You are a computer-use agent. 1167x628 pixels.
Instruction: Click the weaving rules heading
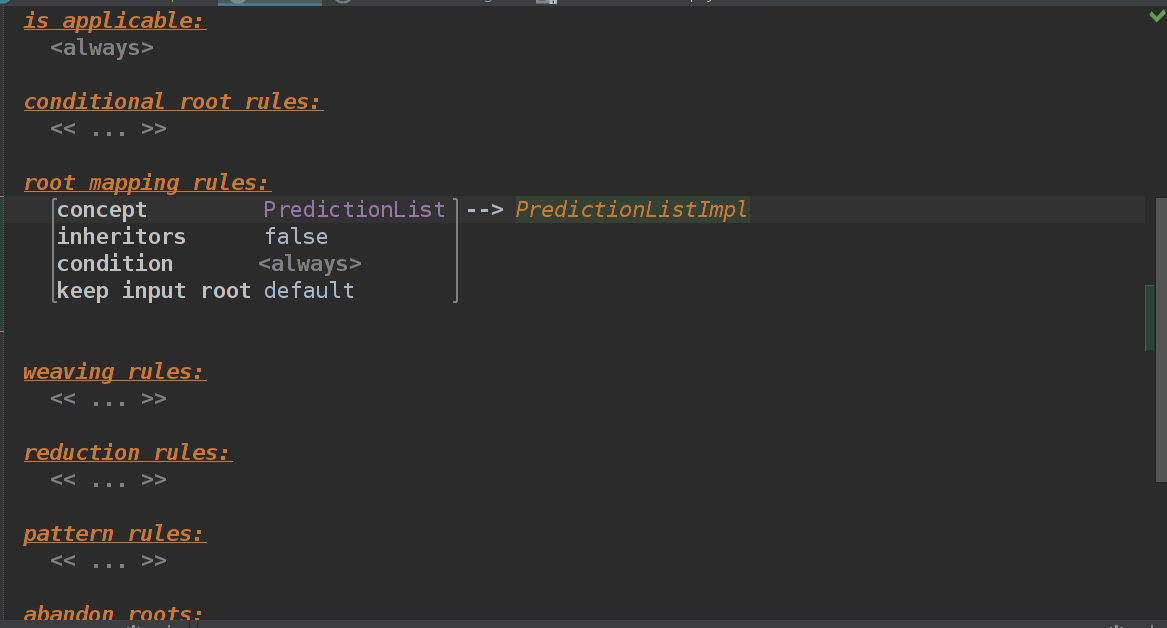point(114,372)
